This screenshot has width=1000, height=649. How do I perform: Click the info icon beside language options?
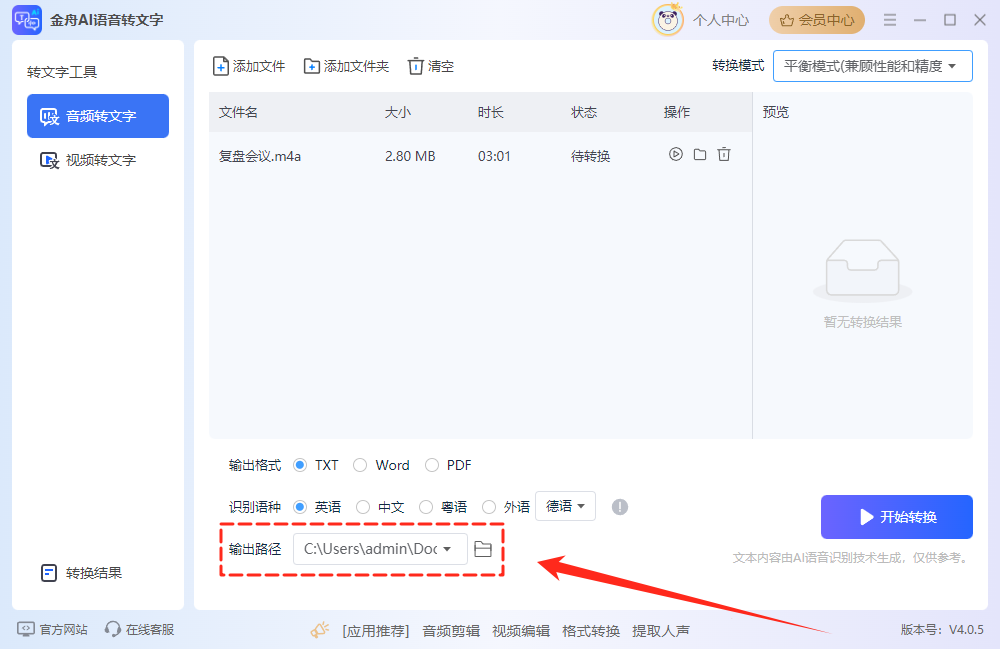click(620, 507)
